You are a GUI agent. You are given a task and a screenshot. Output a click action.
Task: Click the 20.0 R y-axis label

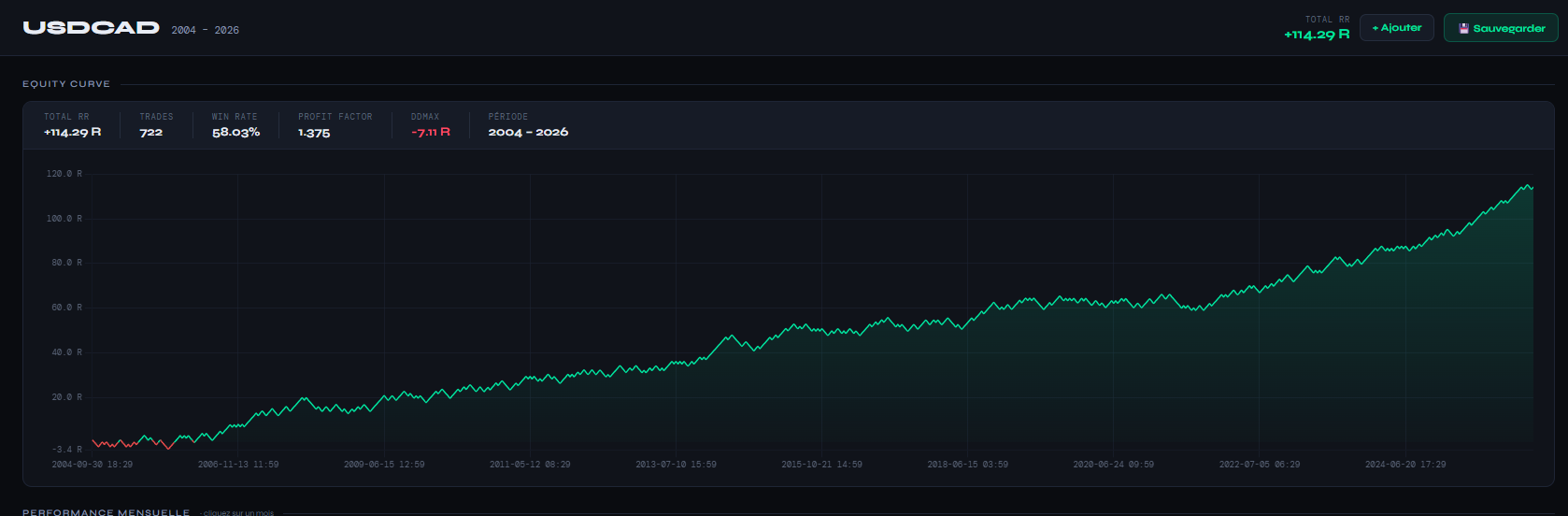(x=66, y=397)
